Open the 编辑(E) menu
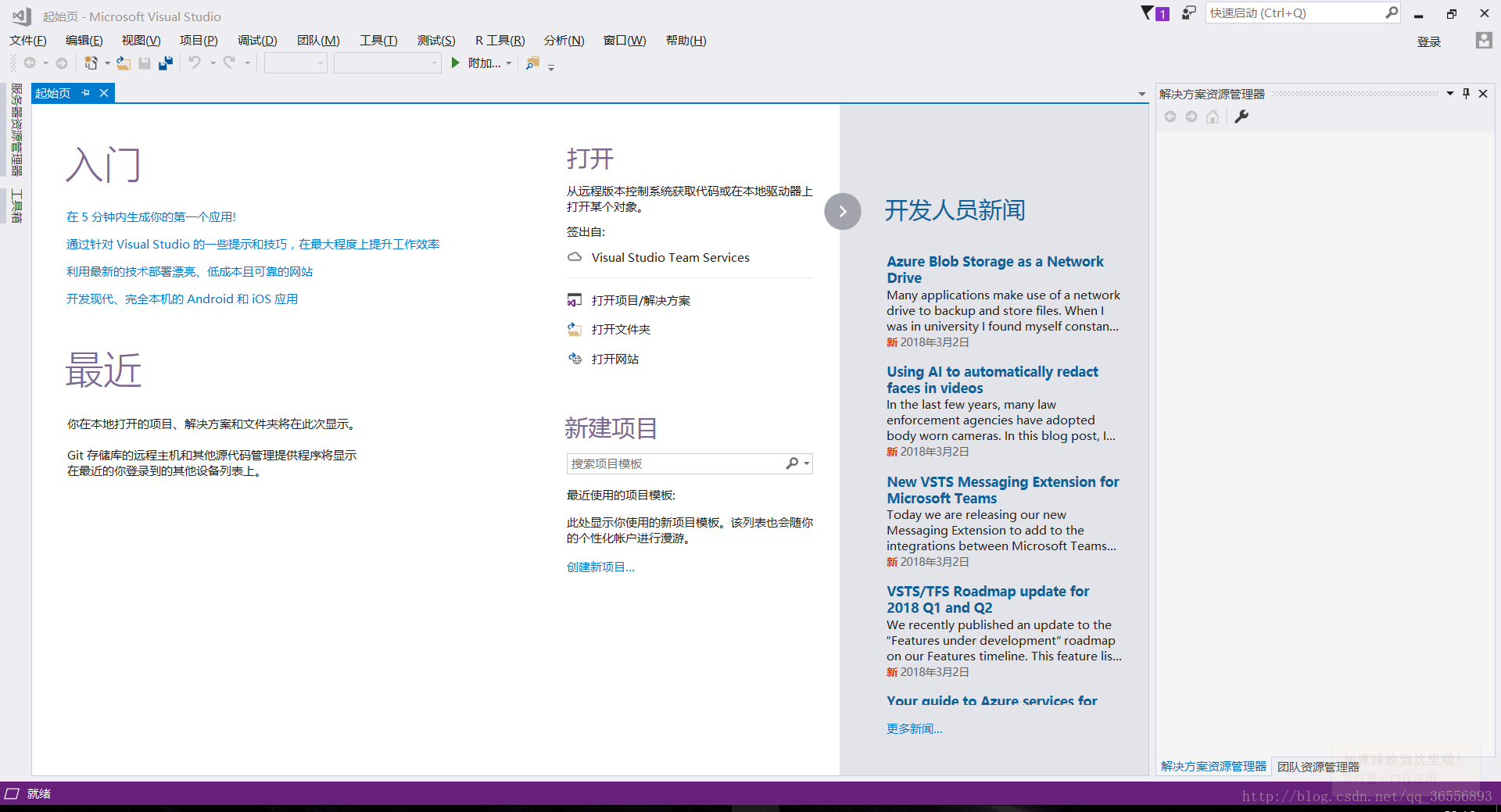The width and height of the screenshot is (1501, 812). [x=84, y=41]
